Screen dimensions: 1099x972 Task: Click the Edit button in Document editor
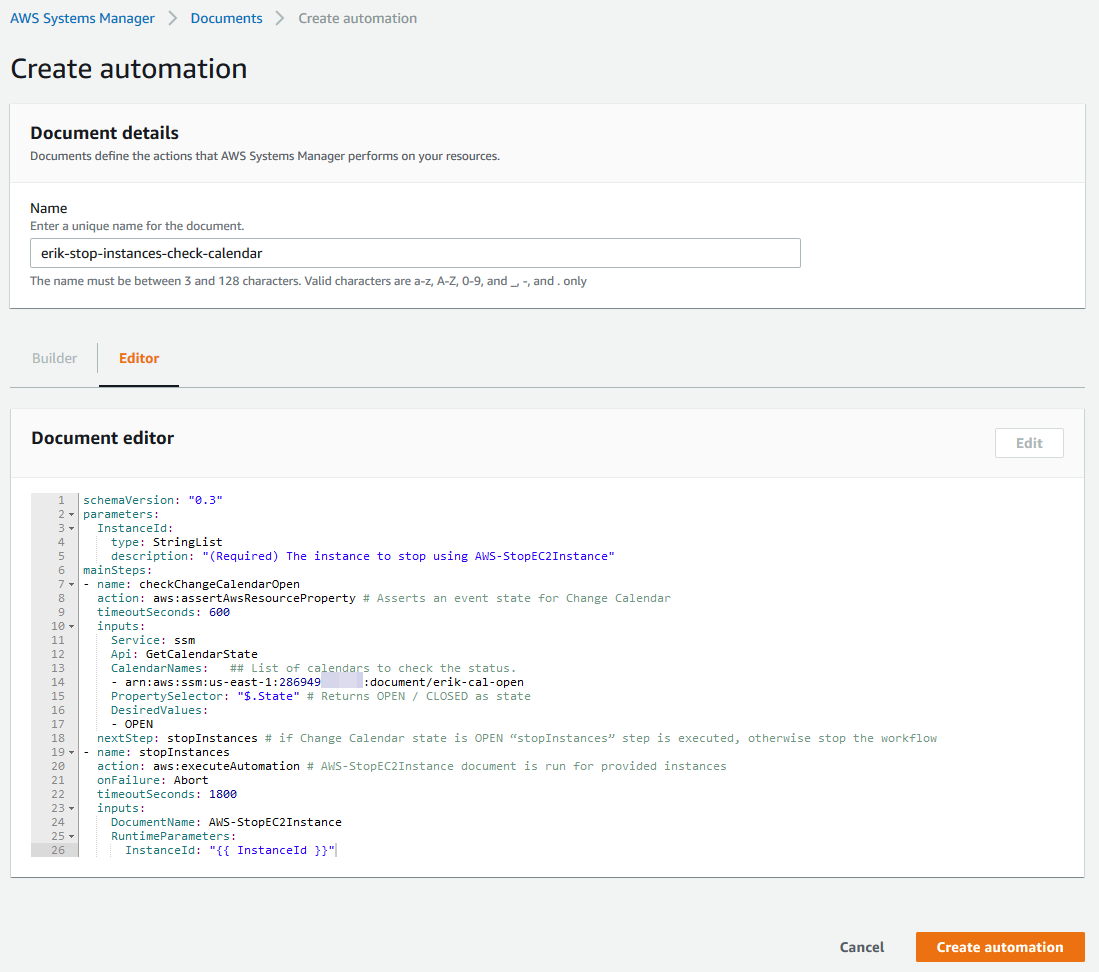[1029, 443]
